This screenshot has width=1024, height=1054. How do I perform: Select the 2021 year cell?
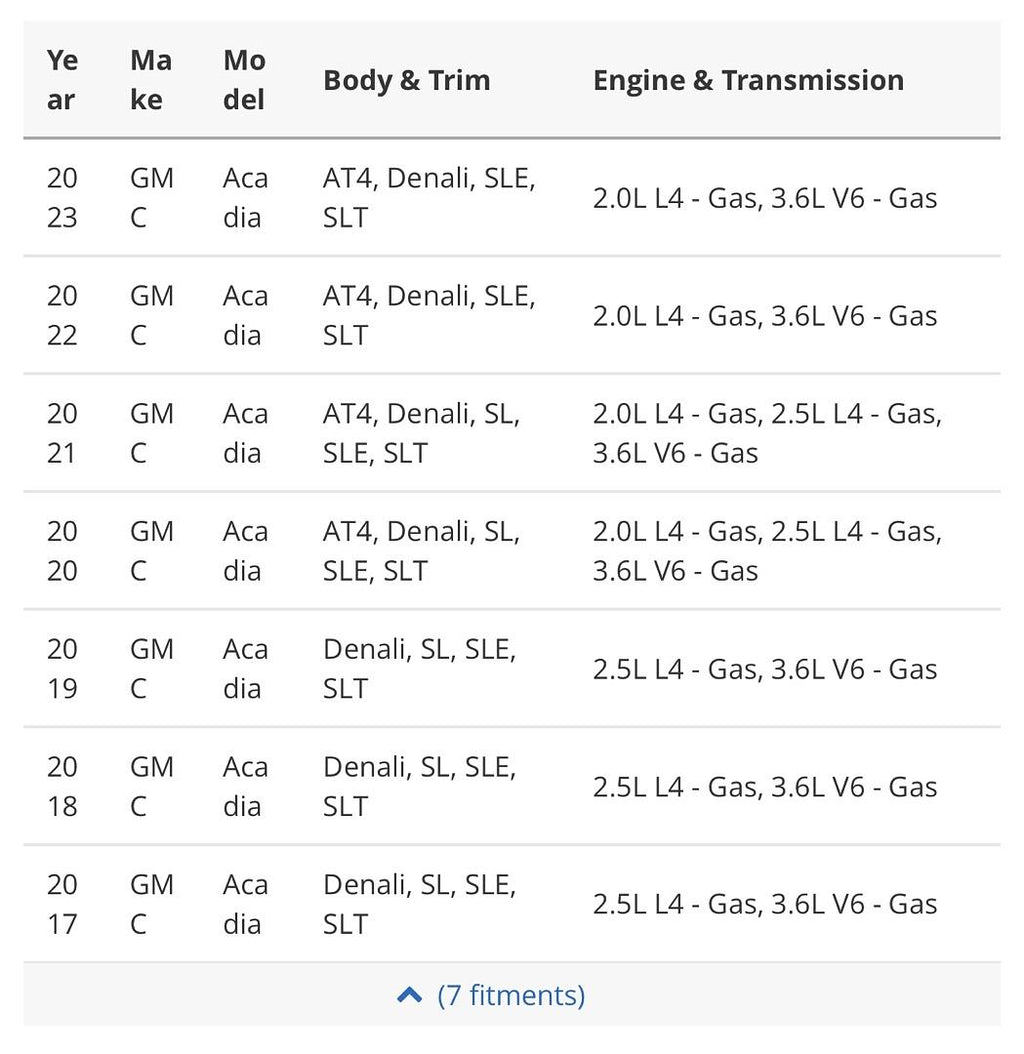tap(63, 433)
